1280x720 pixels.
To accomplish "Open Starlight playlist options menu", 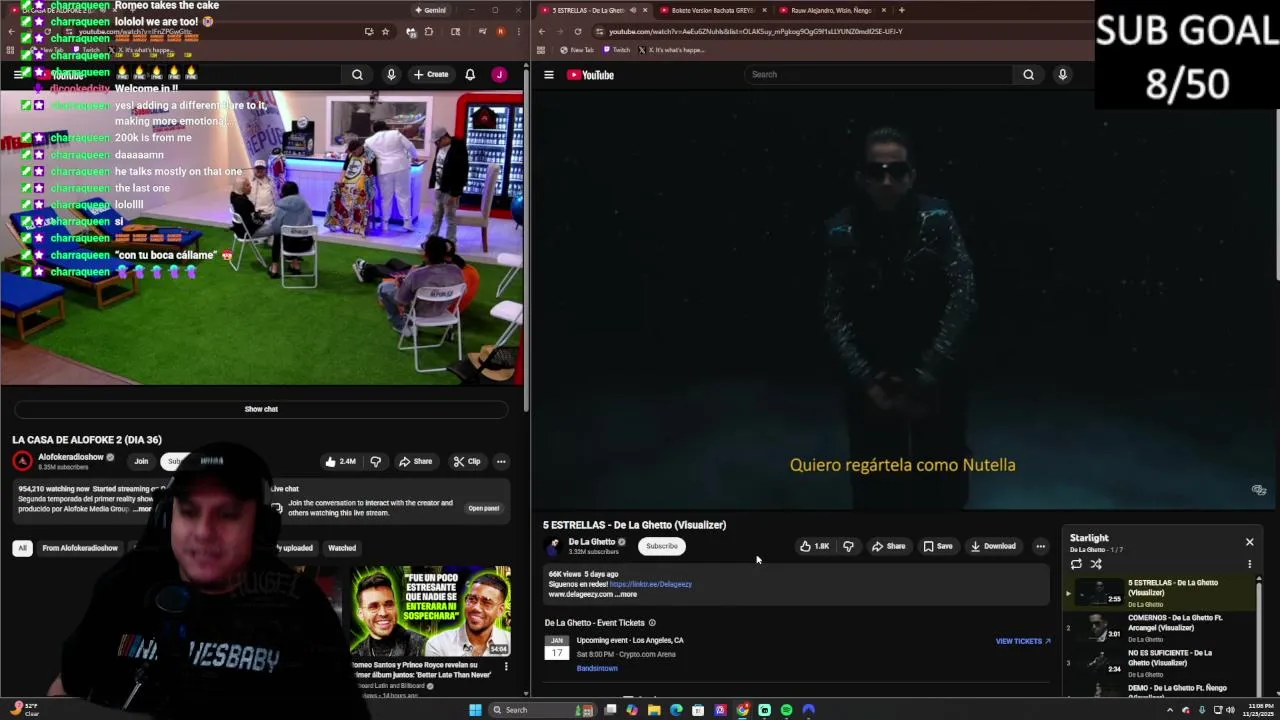I will coord(1249,564).
